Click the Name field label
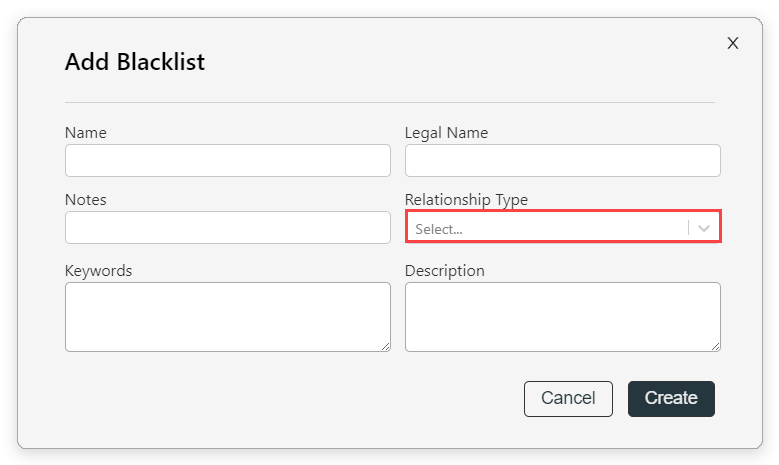The height and width of the screenshot is (465, 779). pos(85,133)
